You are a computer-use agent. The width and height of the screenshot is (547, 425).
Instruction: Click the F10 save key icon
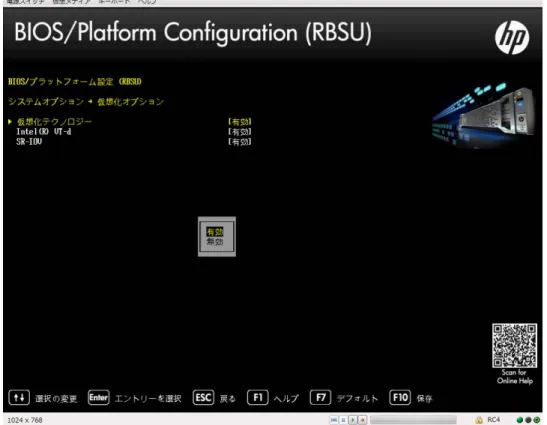point(400,397)
